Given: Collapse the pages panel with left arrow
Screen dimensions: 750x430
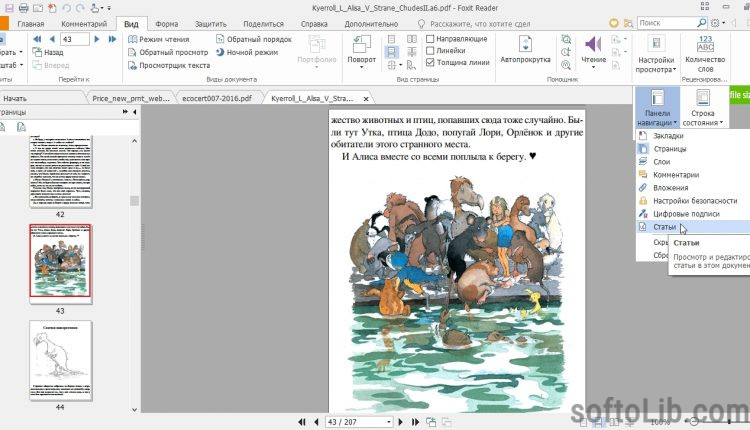Looking at the screenshot, I should pos(134,111).
